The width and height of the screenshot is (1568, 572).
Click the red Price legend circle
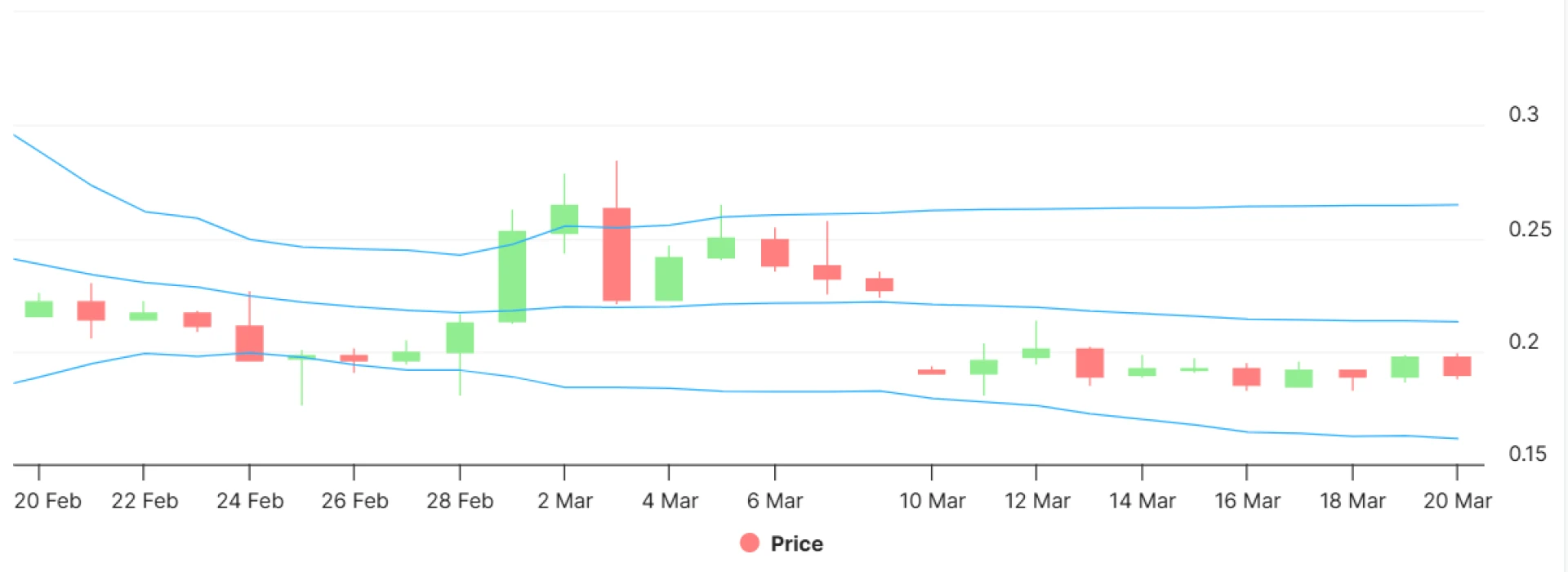pos(749,543)
